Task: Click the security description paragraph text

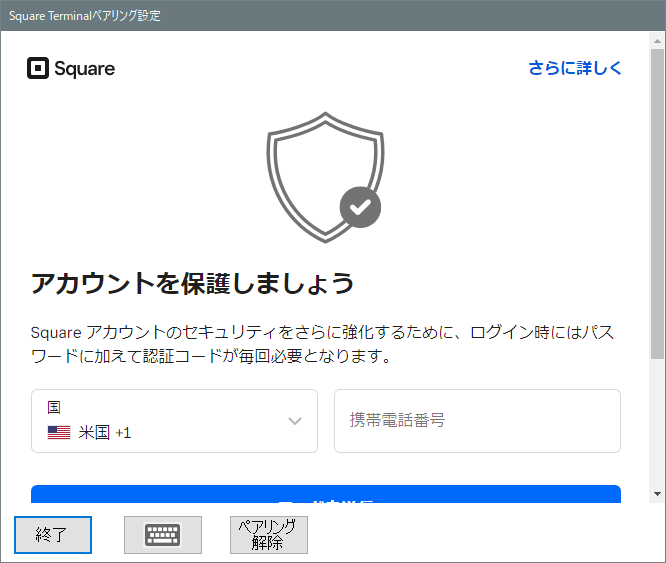Action: 330,344
